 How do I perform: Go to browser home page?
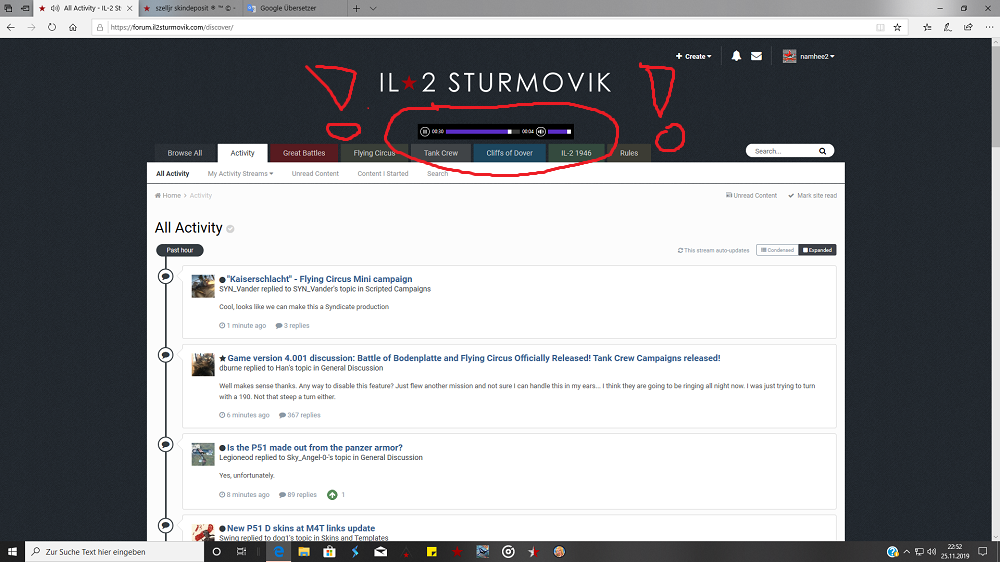click(73, 27)
